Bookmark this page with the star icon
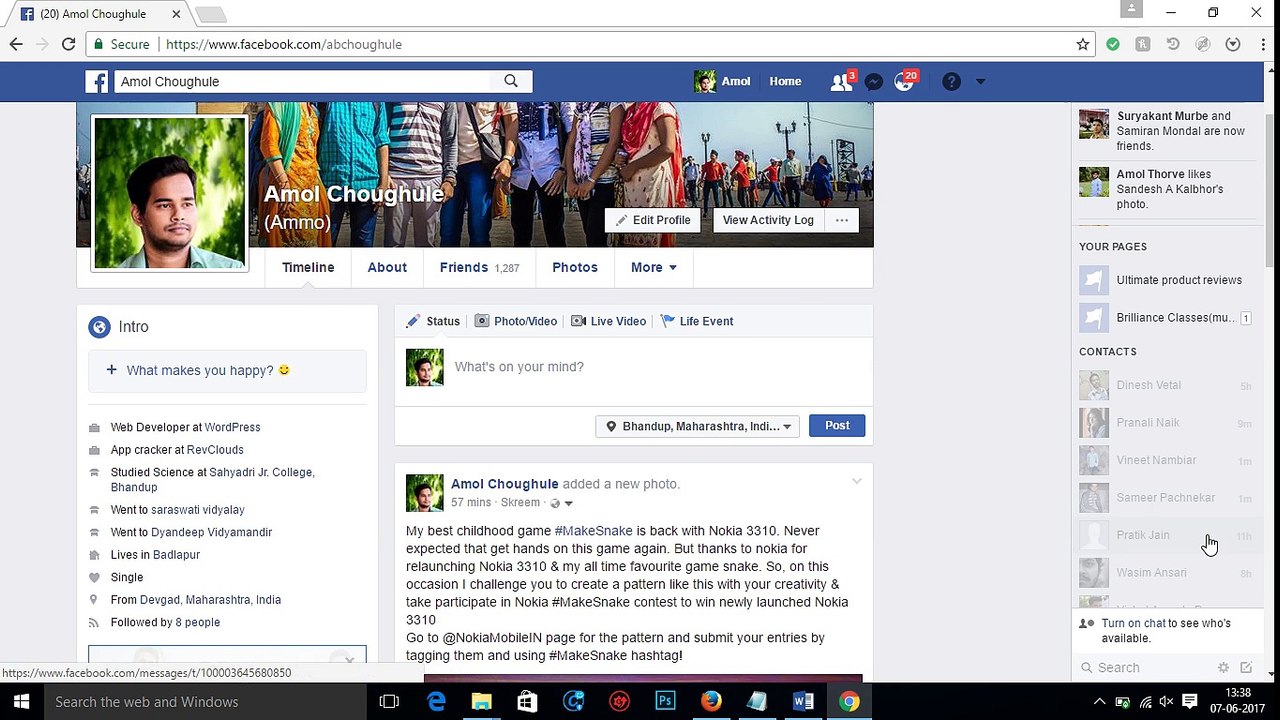The height and width of the screenshot is (720, 1280). [x=1082, y=44]
